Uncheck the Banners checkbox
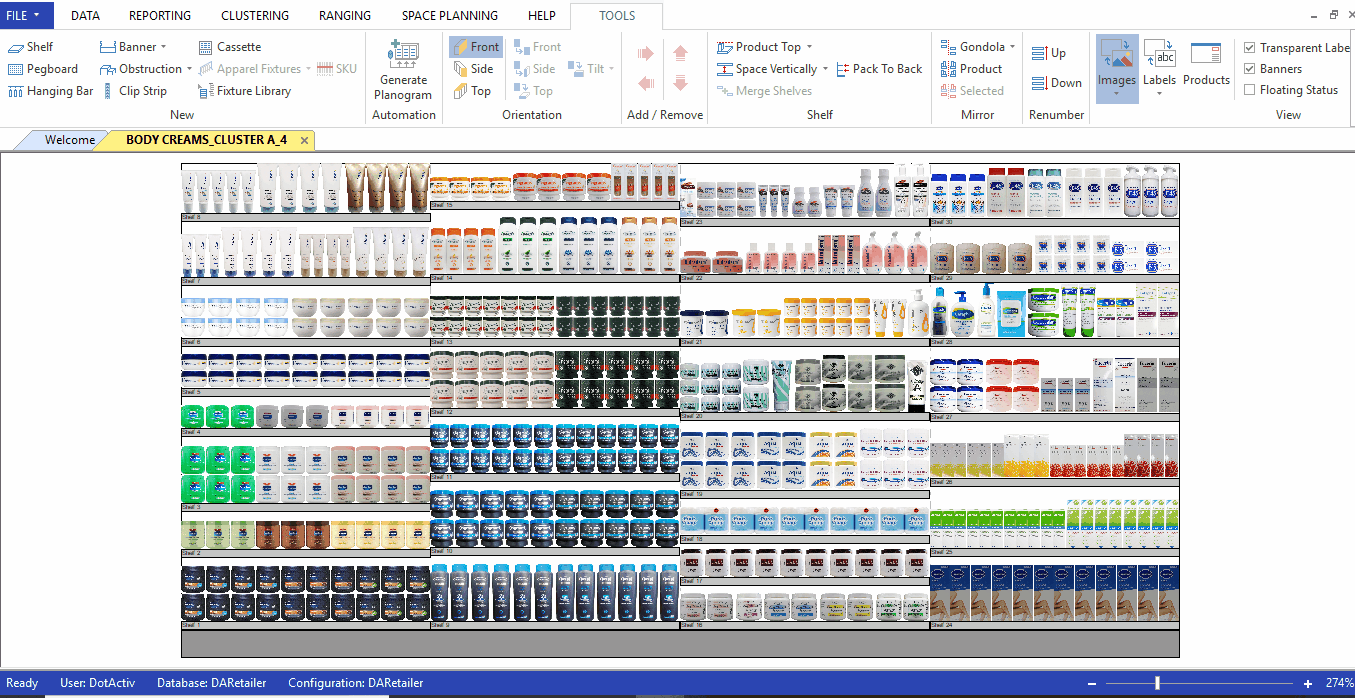1355x698 pixels. coord(1250,69)
